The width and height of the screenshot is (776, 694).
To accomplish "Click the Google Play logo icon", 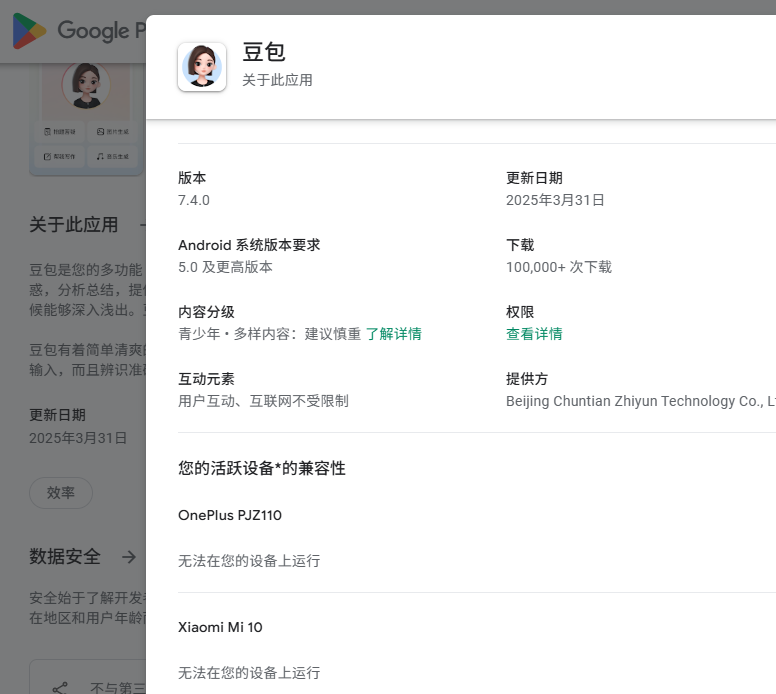I will (x=29, y=31).
